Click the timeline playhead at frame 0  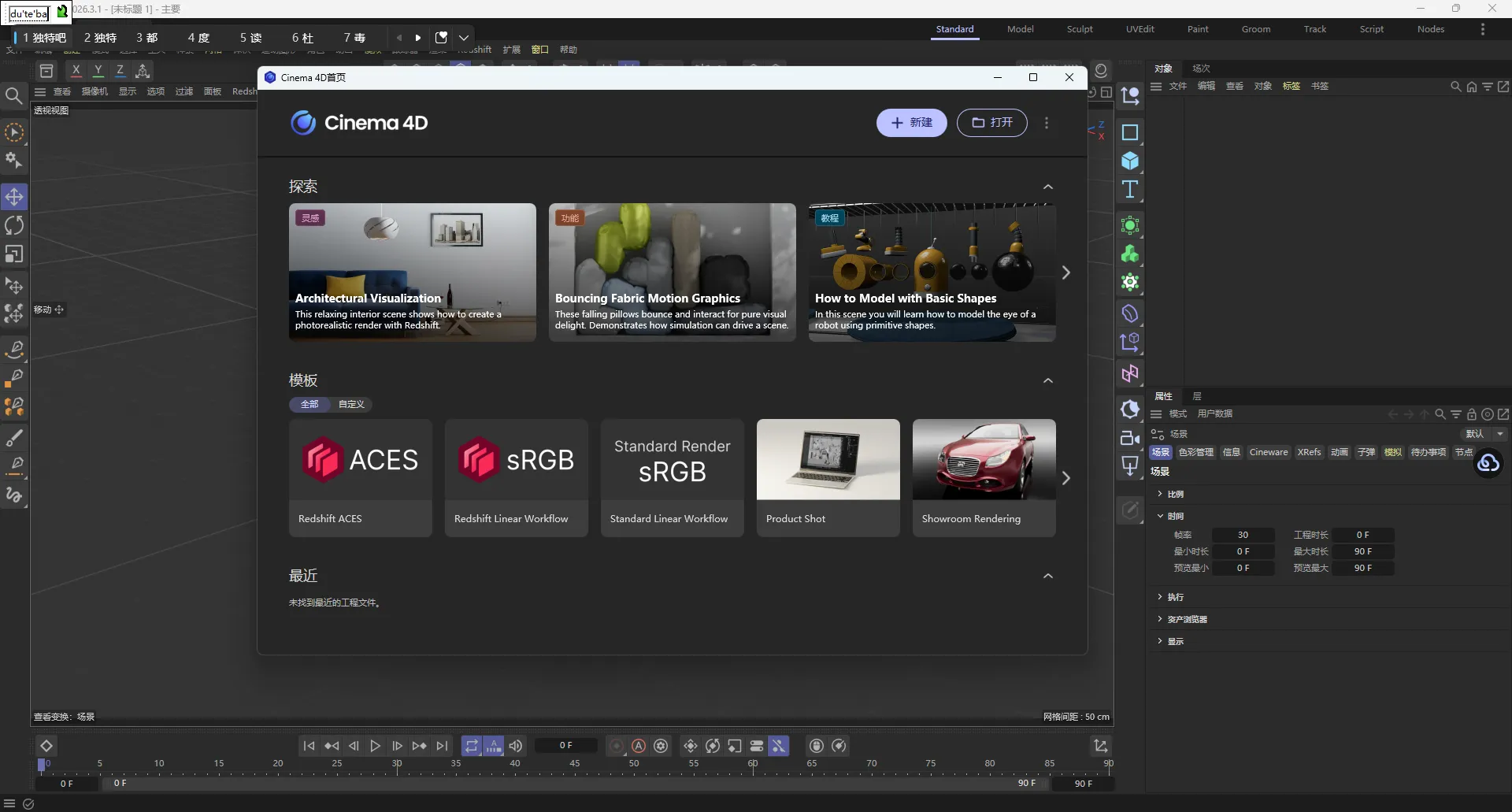point(42,765)
